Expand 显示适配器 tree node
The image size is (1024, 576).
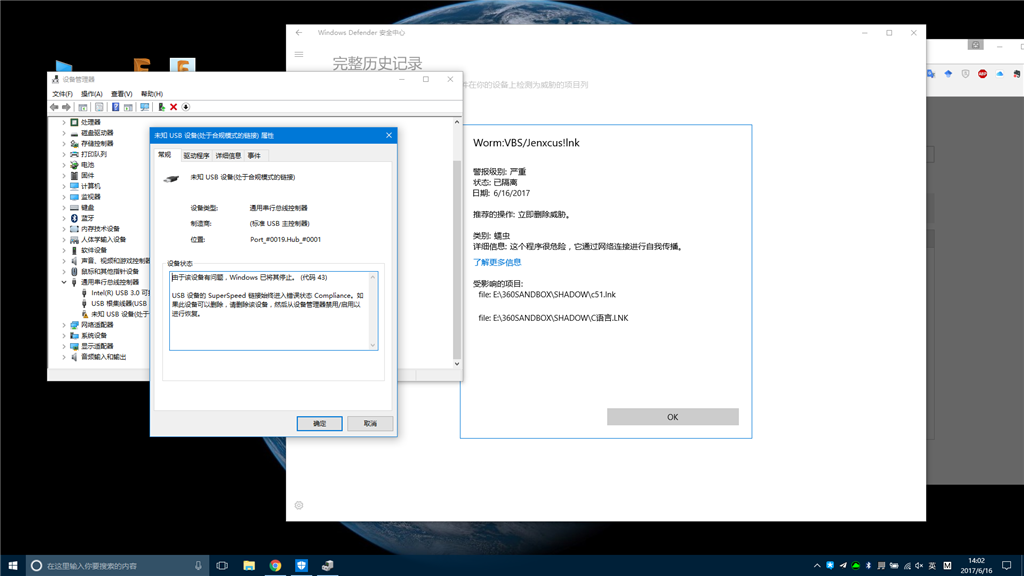pos(64,346)
